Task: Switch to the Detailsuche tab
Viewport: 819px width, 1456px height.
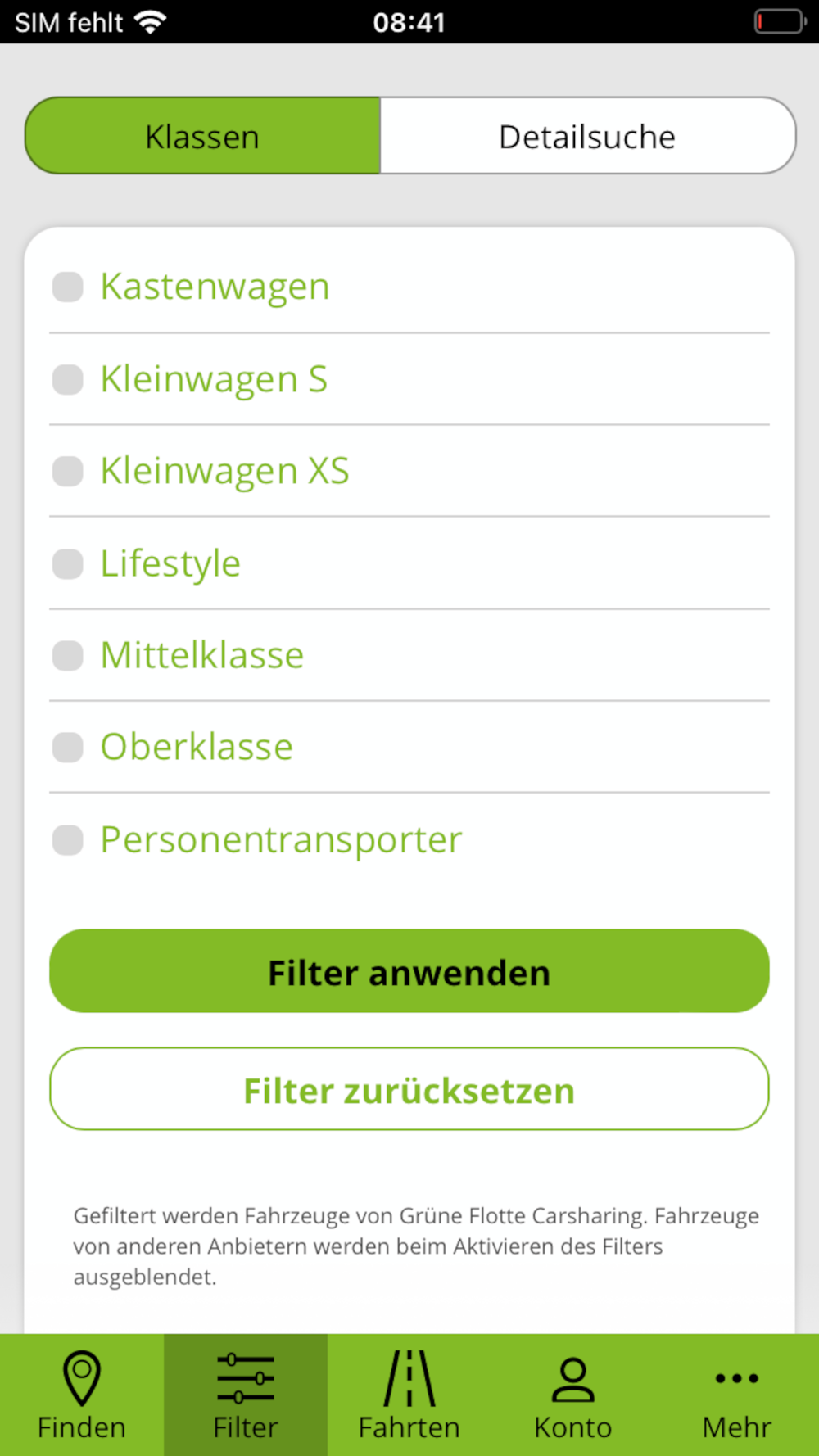Action: 588,136
